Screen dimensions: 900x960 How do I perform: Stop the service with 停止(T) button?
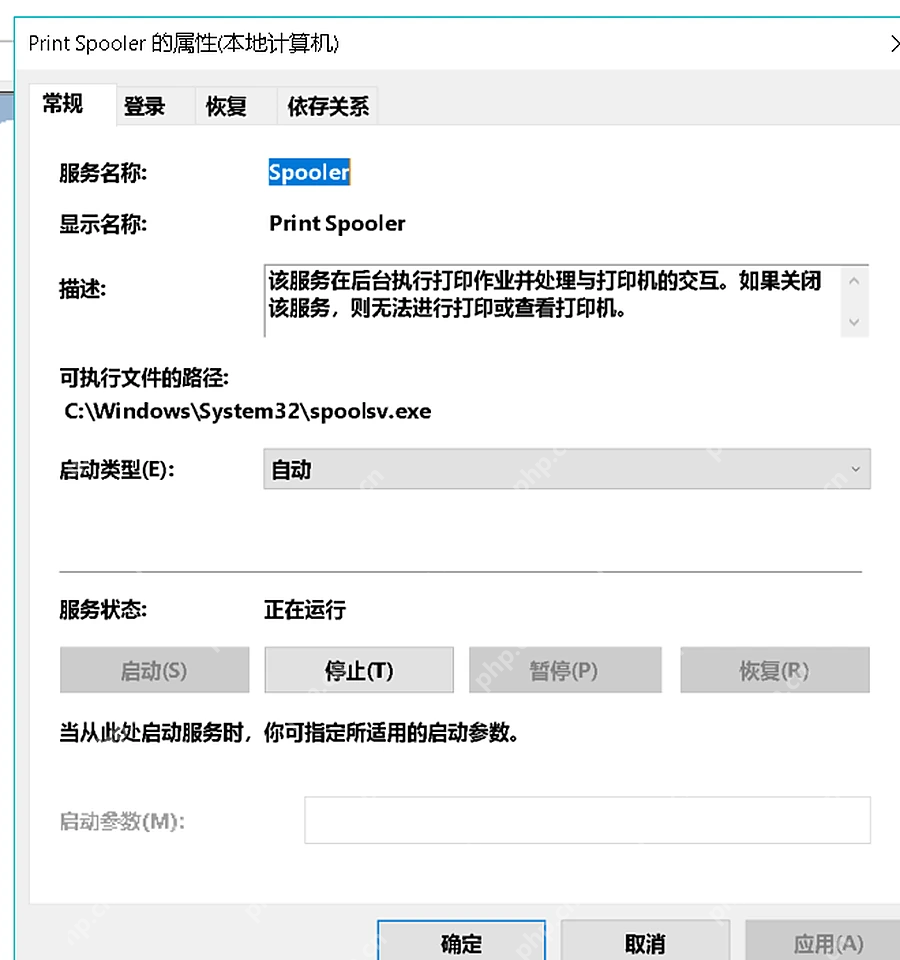point(359,670)
